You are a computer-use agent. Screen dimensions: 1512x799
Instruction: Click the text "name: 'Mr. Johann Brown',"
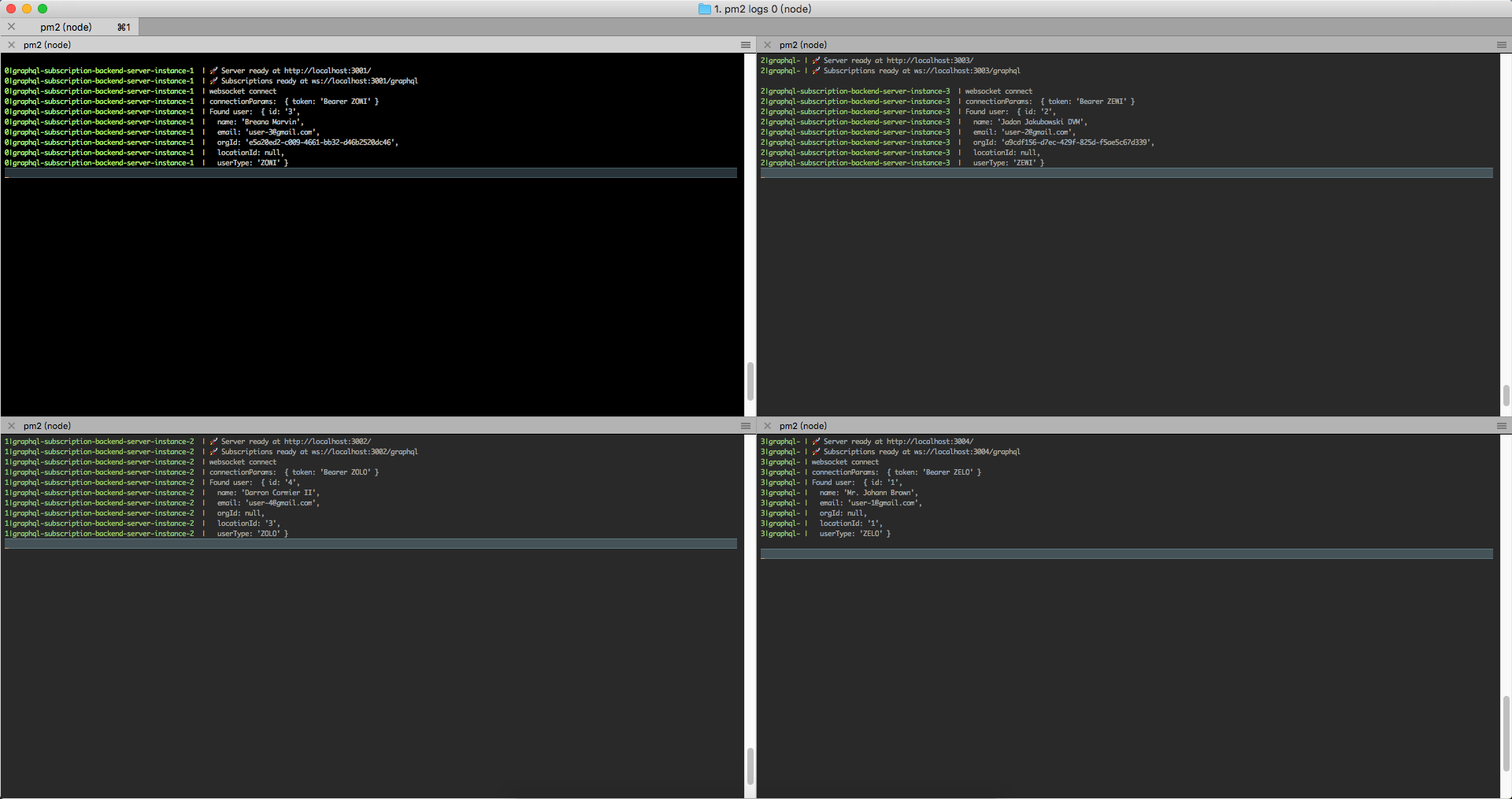[x=869, y=493]
